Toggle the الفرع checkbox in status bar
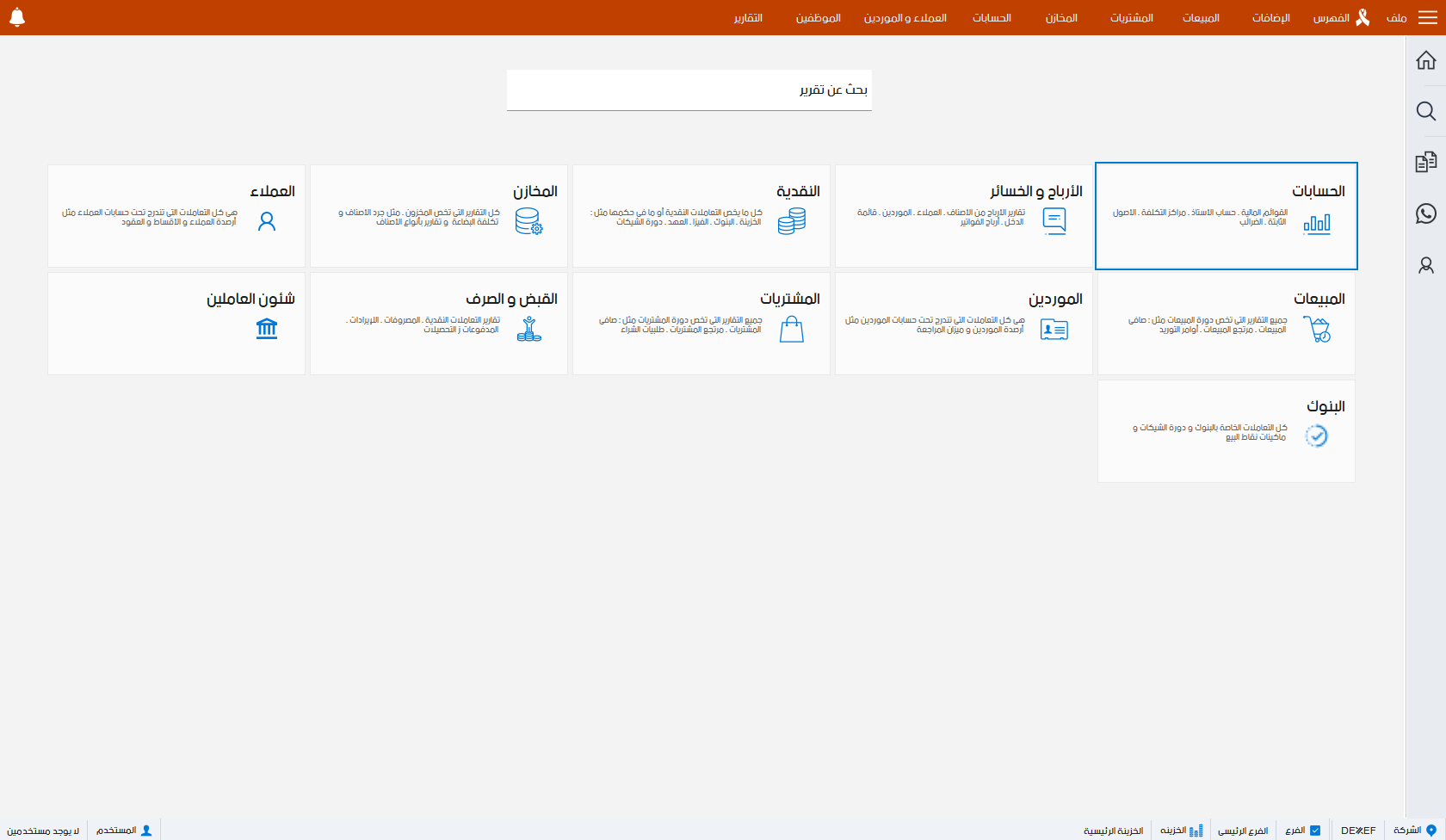 [1314, 831]
